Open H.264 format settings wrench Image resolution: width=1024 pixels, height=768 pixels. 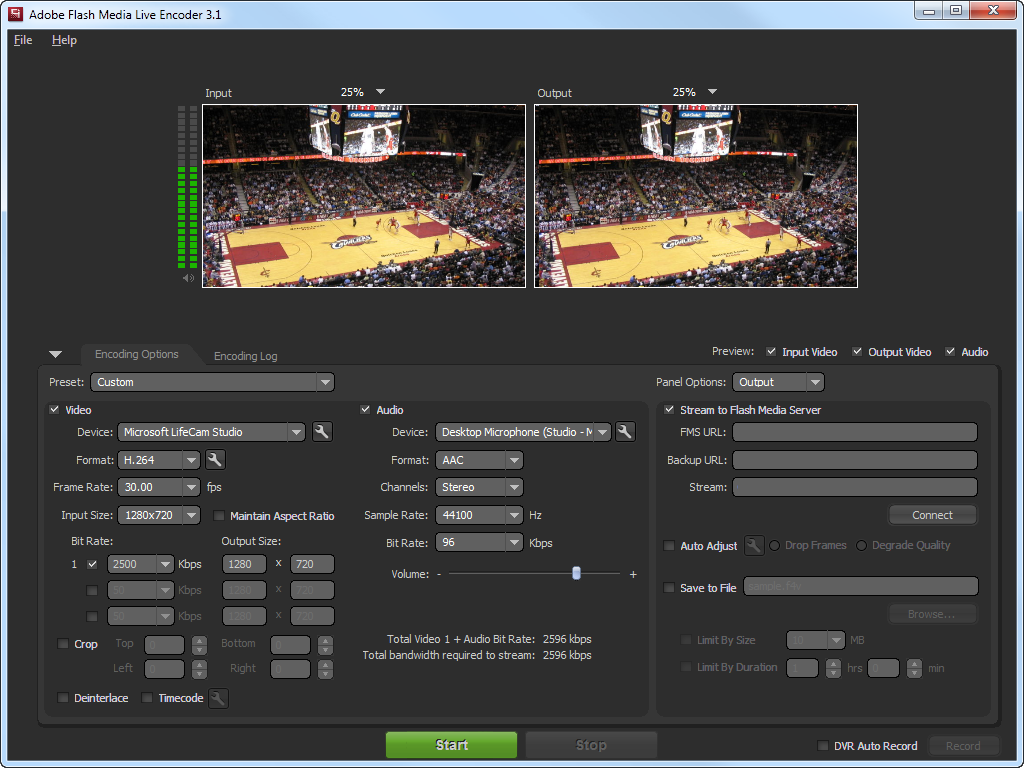pos(215,460)
